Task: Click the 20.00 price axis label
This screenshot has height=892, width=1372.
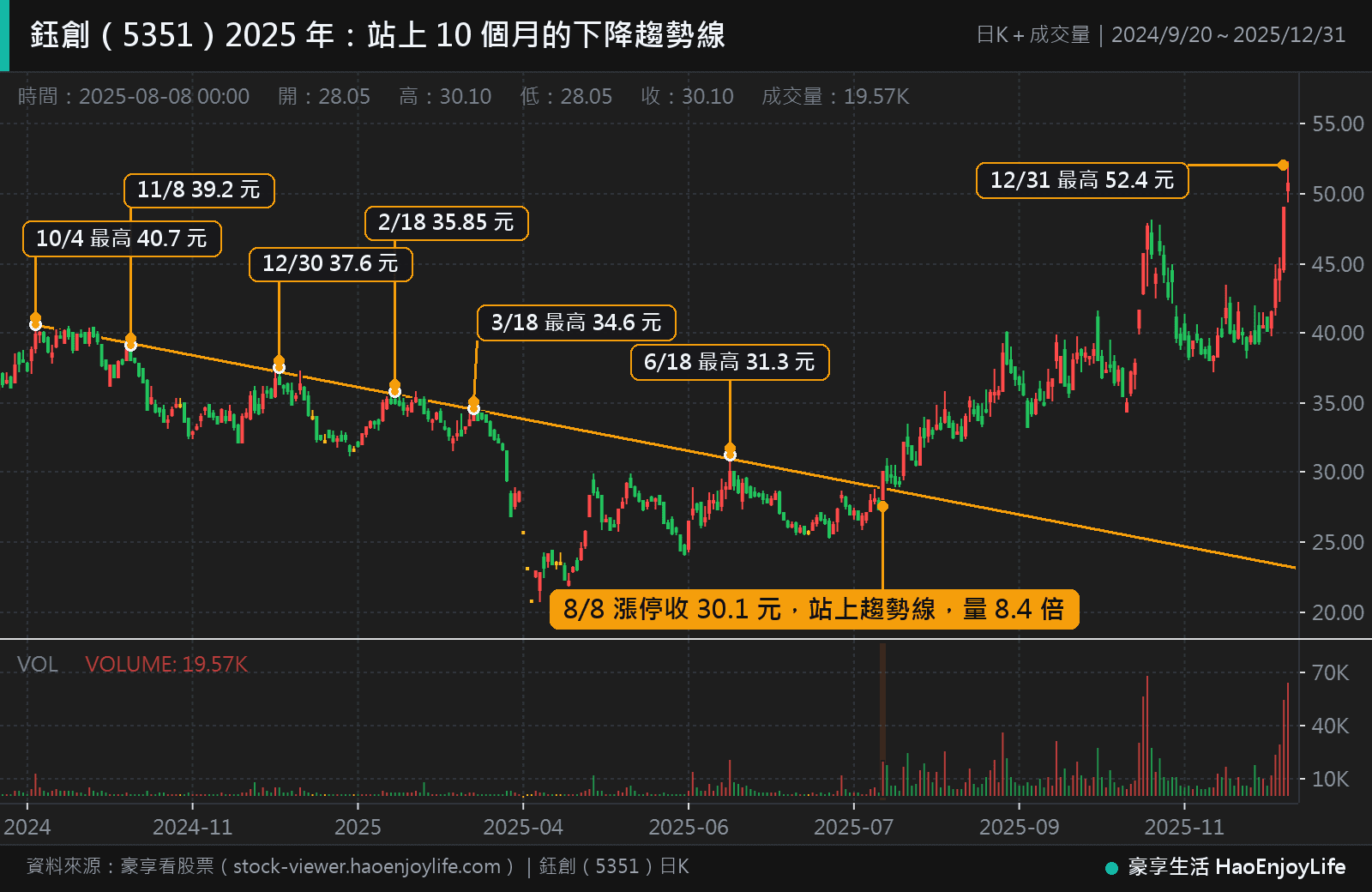Action: (1338, 612)
